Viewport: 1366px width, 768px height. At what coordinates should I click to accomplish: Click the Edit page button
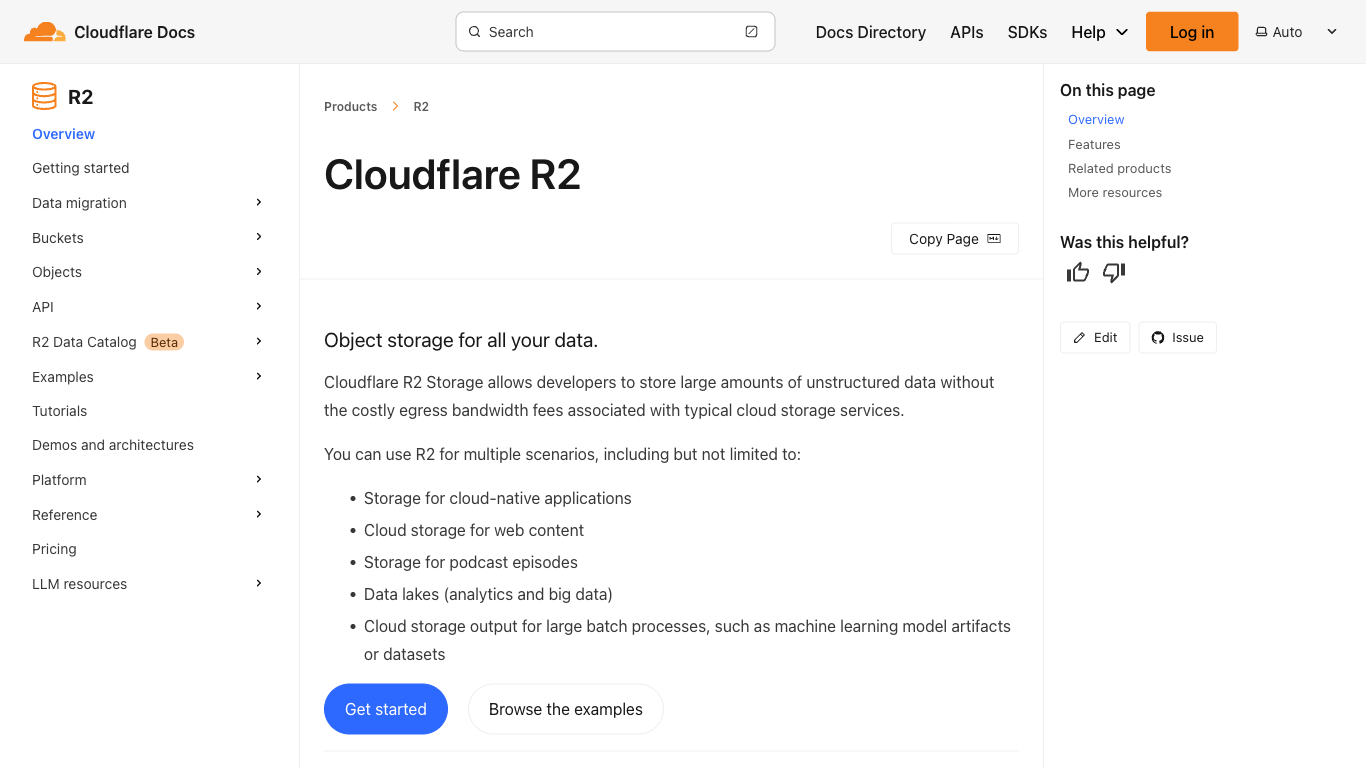[1095, 338]
